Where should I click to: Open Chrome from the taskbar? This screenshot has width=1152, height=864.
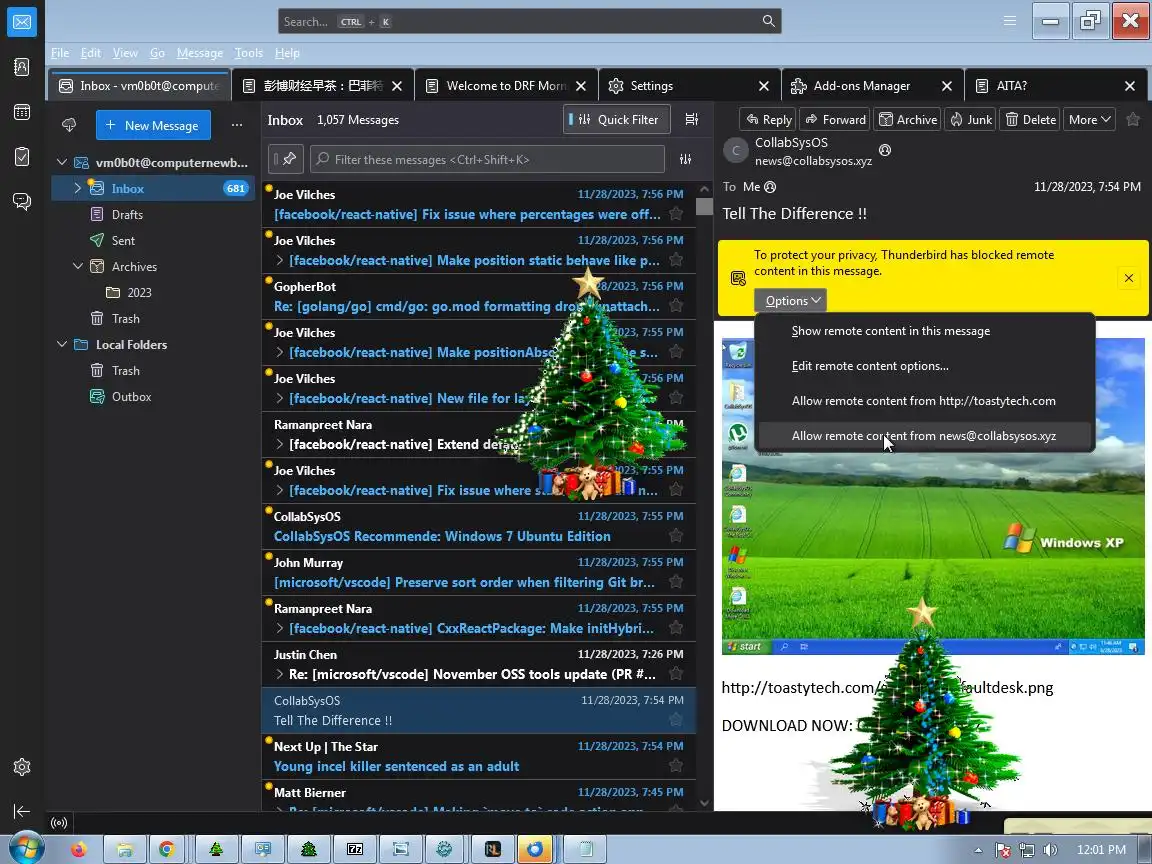(168, 849)
